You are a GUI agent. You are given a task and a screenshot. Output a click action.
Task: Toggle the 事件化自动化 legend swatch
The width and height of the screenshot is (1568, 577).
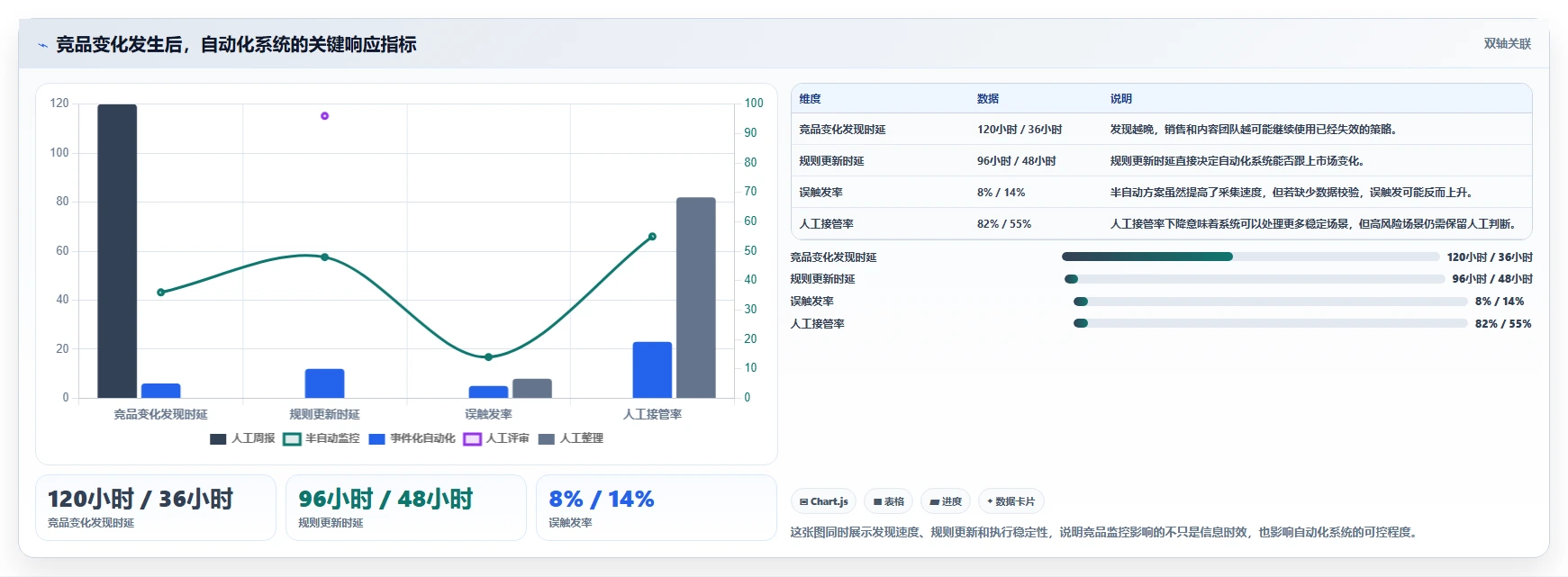pos(377,439)
